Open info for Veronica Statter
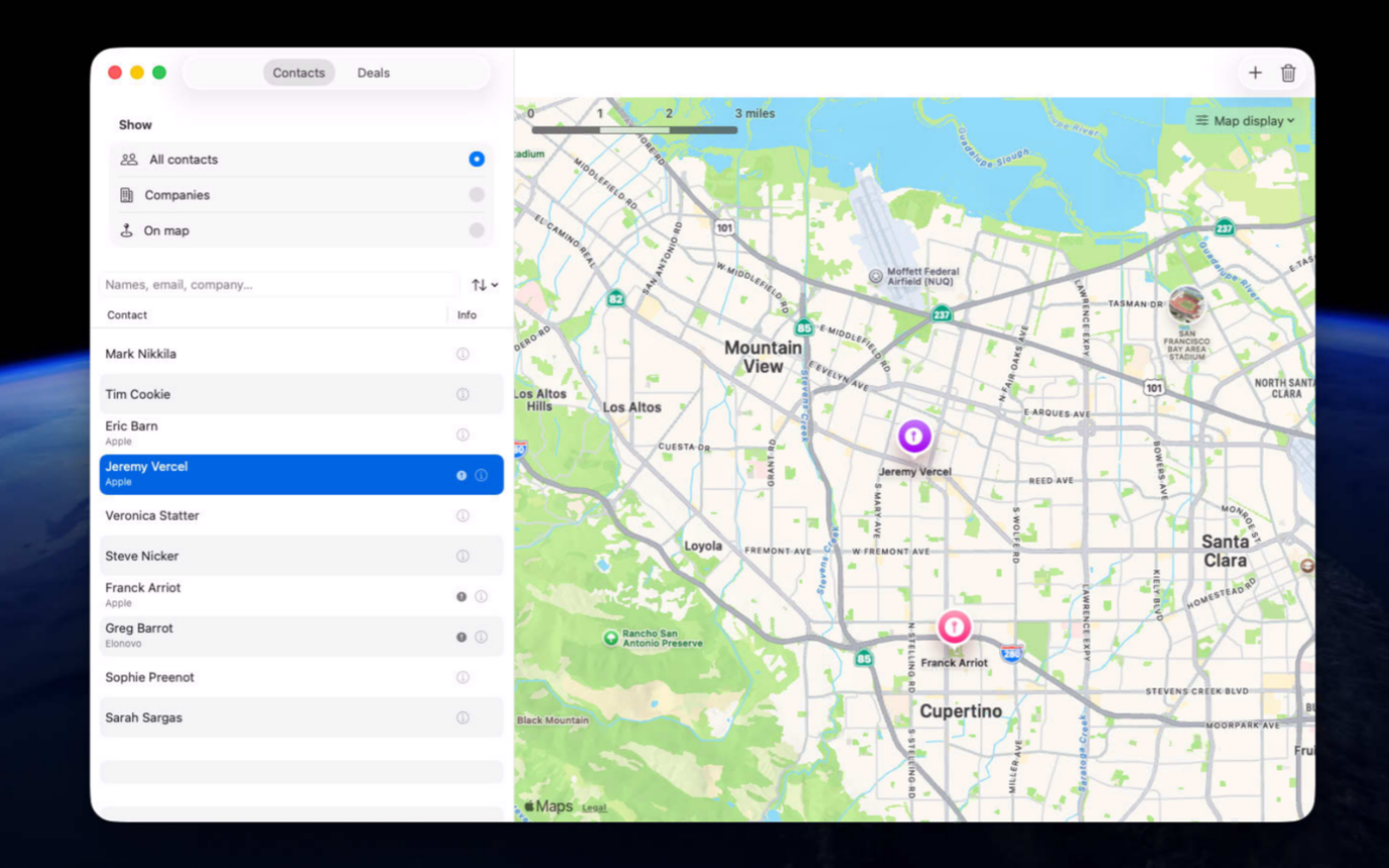1389x868 pixels. click(462, 516)
